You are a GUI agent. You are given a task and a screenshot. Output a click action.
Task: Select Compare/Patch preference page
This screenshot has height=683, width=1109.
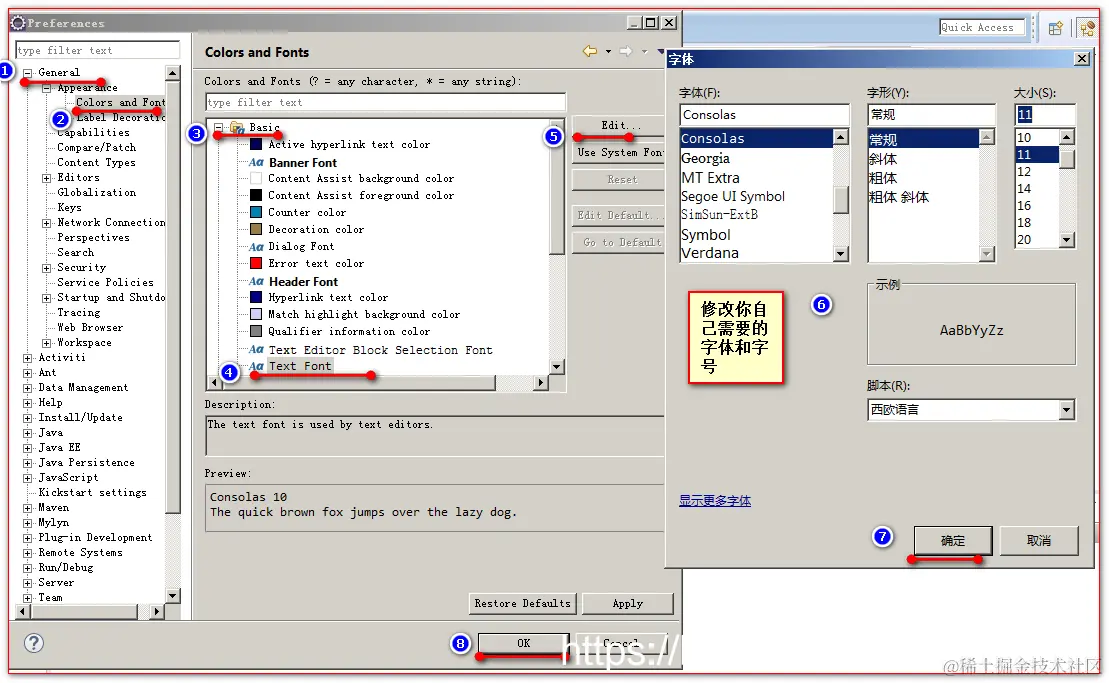point(96,147)
